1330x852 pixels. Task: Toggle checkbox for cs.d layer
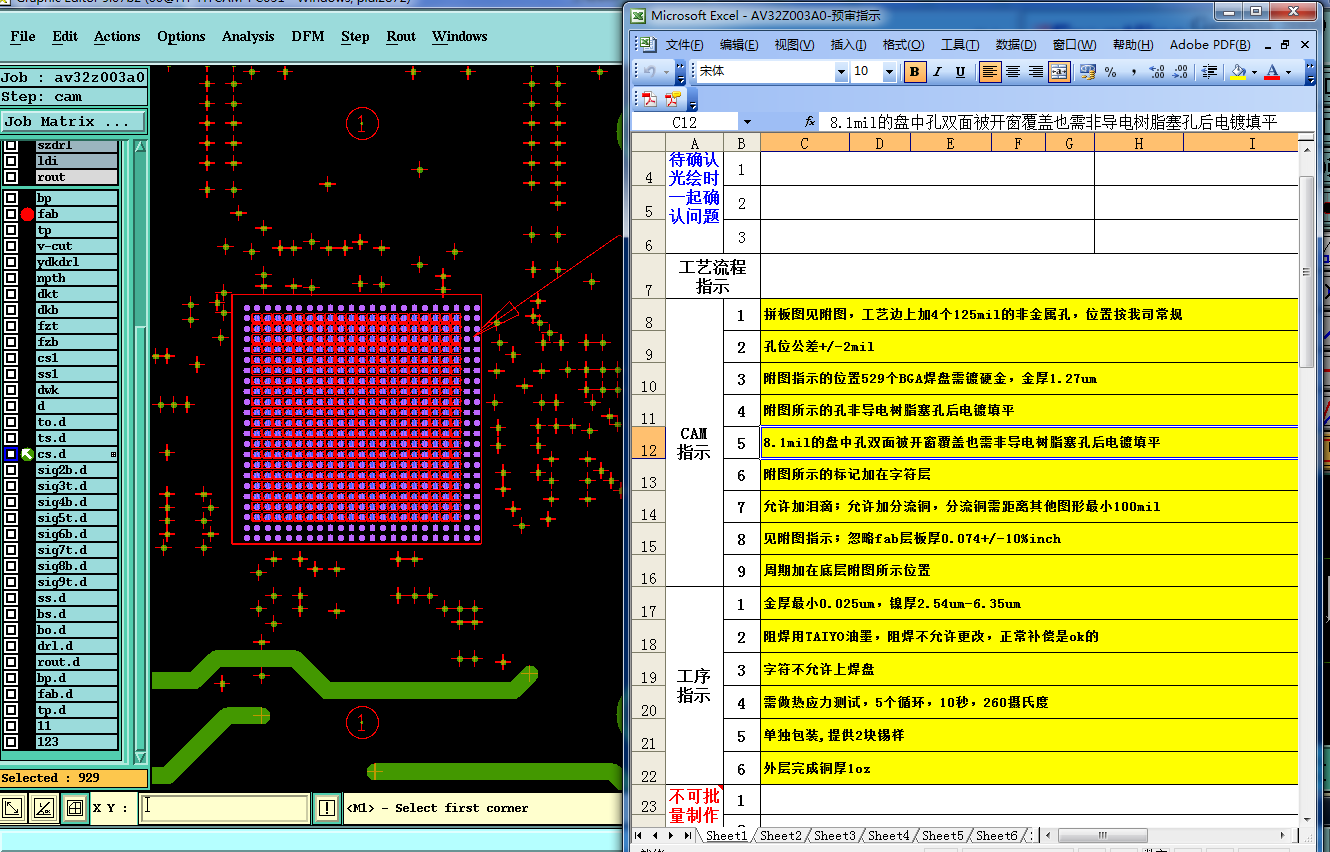pyautogui.click(x=11, y=454)
